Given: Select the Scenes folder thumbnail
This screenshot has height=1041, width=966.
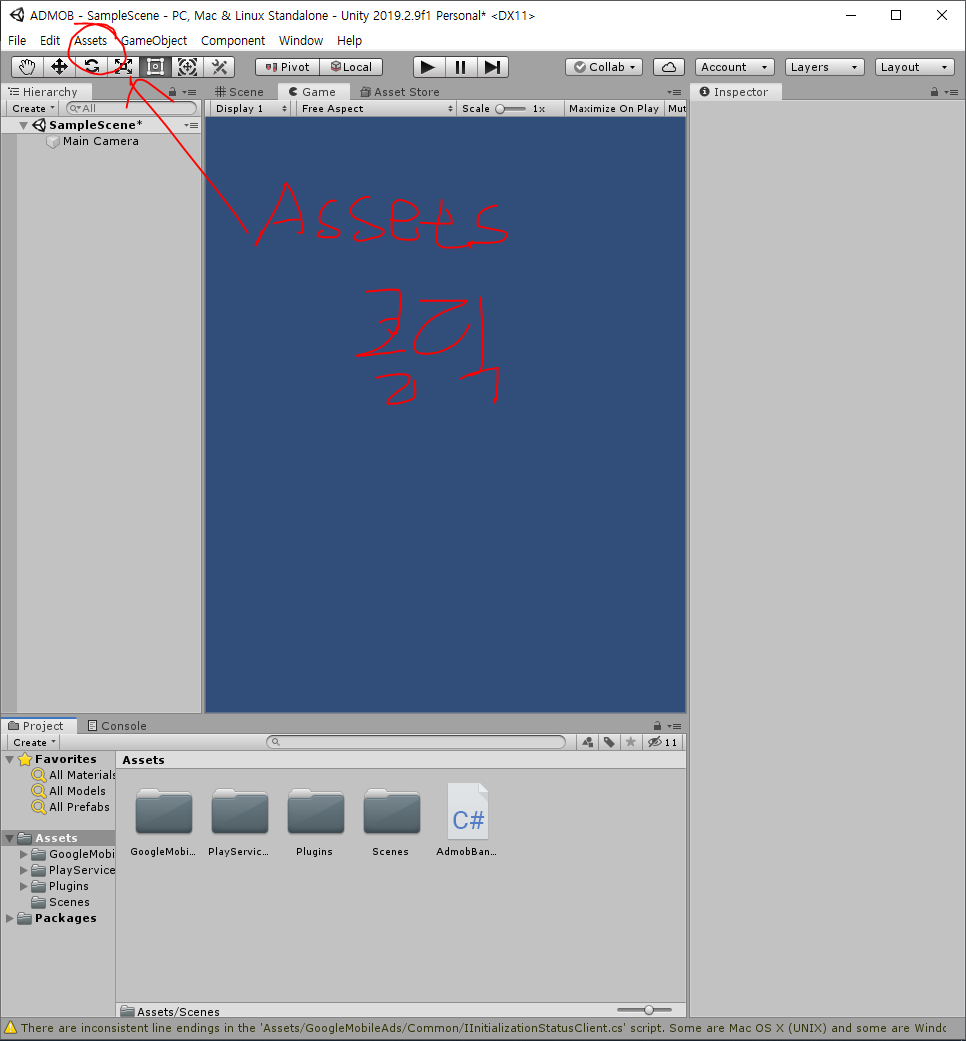Looking at the screenshot, I should click(x=392, y=812).
